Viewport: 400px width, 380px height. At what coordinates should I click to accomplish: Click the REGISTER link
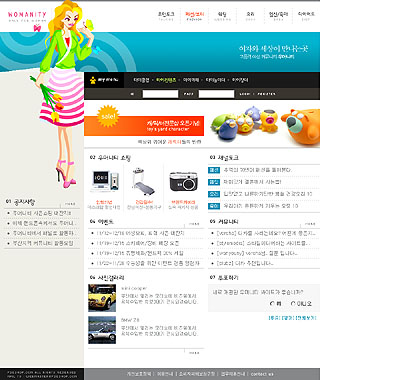pos(266,94)
